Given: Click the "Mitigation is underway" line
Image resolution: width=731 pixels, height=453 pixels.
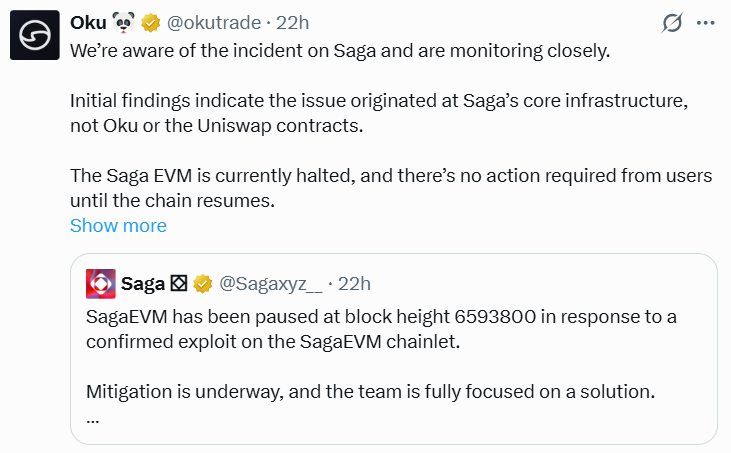Looking at the screenshot, I should tap(370, 392).
